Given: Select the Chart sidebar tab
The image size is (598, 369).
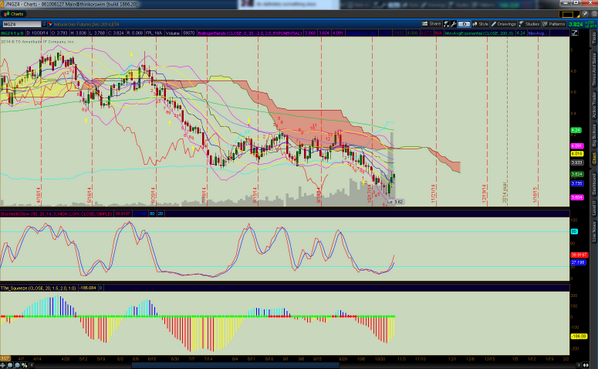Looking at the screenshot, I should (594, 159).
